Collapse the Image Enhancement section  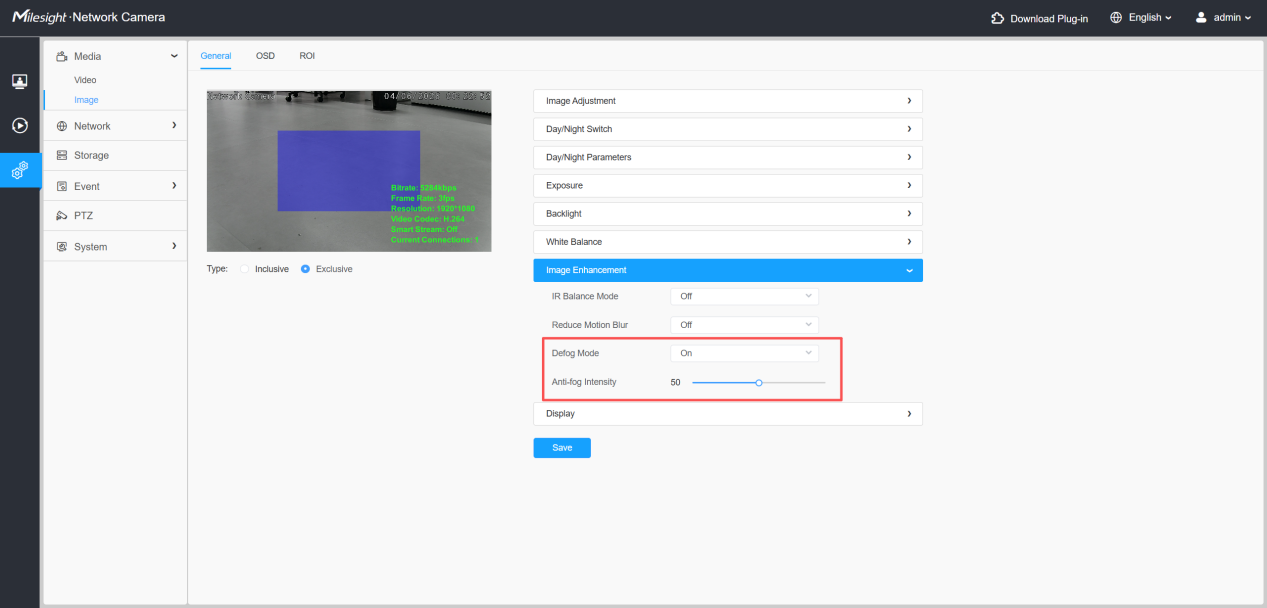click(x=728, y=270)
